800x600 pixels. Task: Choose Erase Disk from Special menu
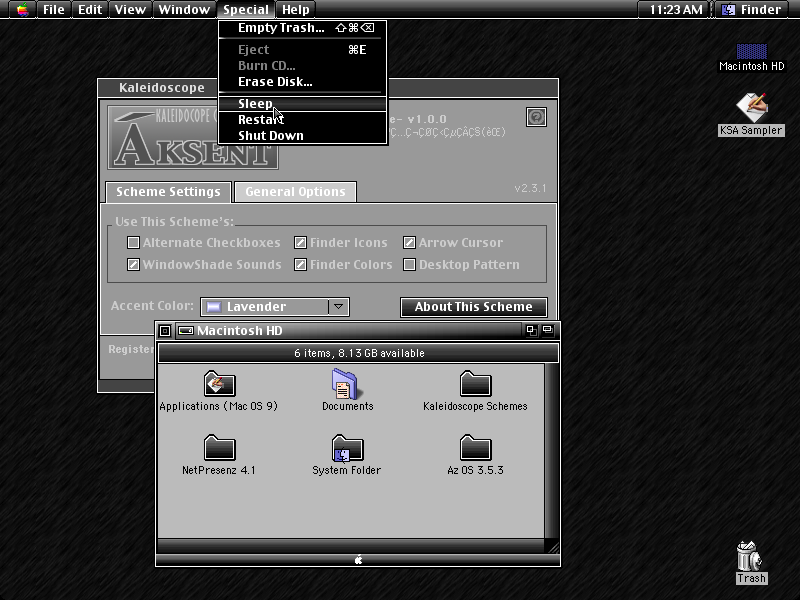coord(303,82)
